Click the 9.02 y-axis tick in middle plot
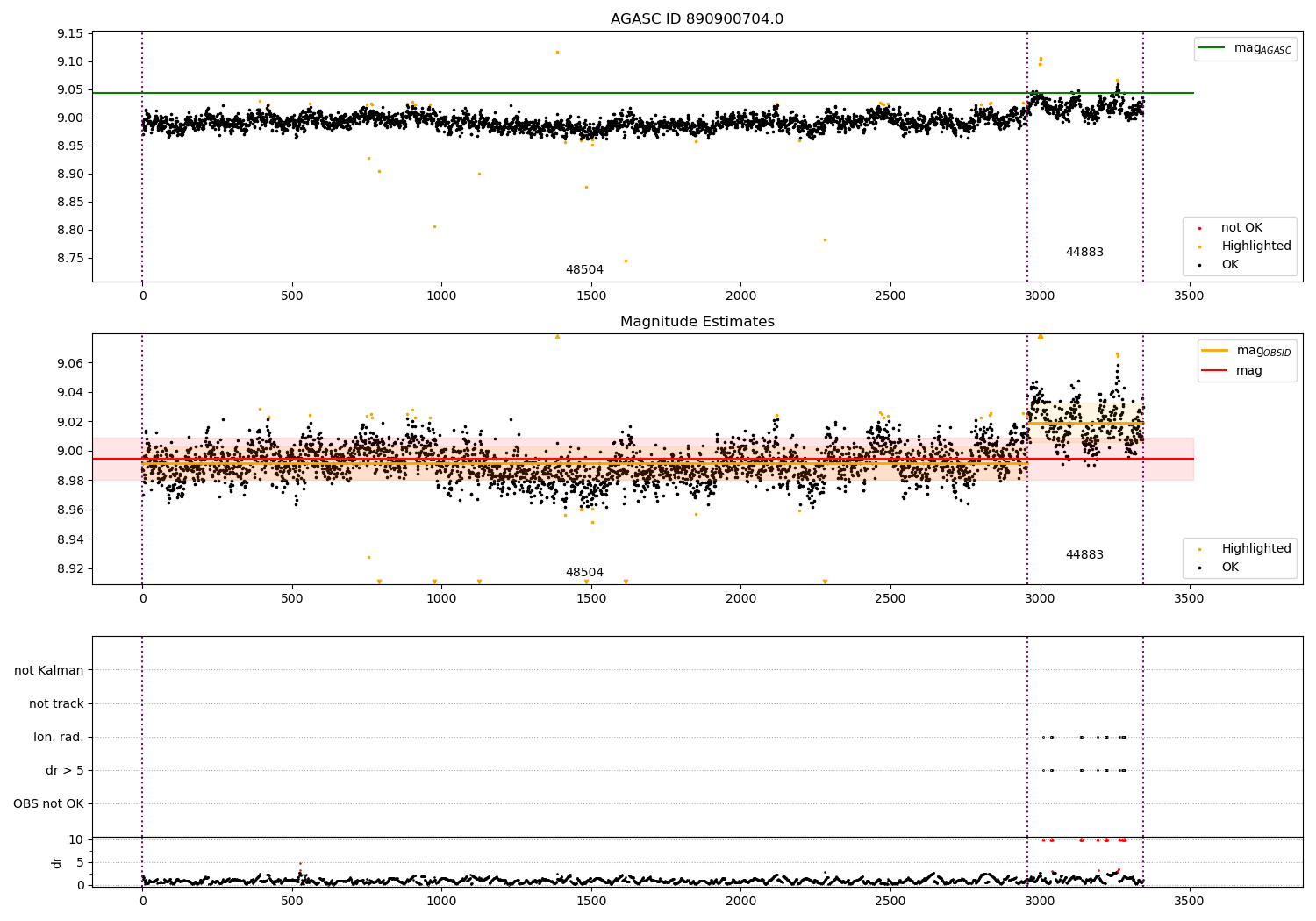The image size is (1316, 921). pyautogui.click(x=70, y=423)
